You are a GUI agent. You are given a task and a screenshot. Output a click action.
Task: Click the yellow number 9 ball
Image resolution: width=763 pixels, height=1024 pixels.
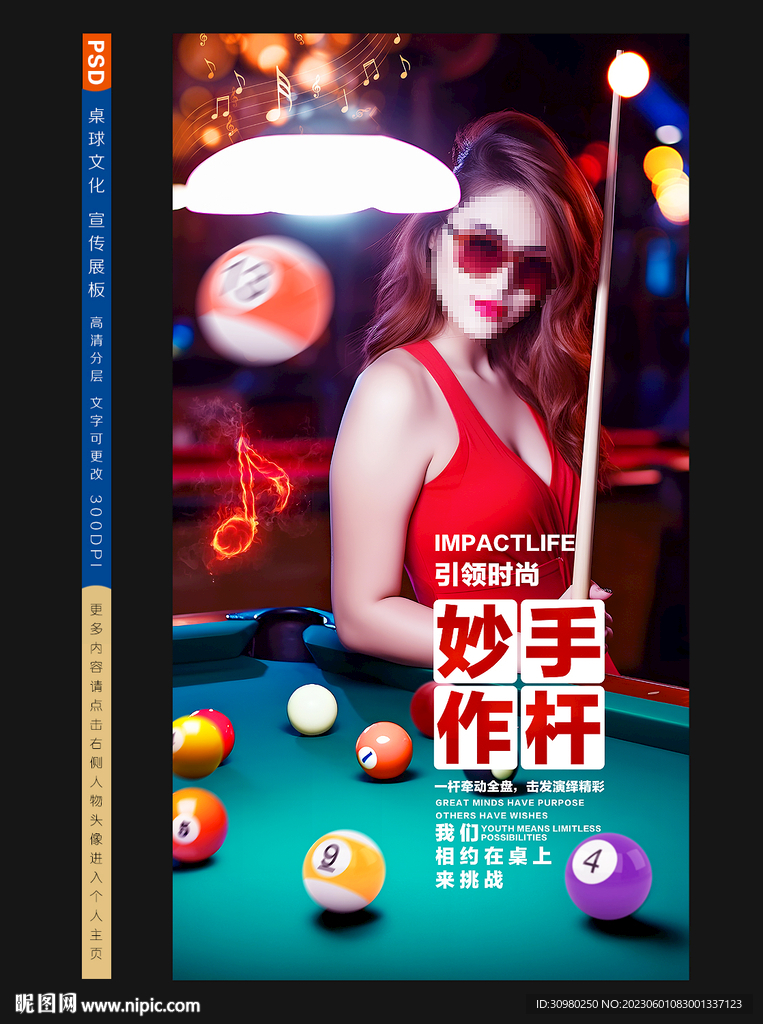coord(344,871)
